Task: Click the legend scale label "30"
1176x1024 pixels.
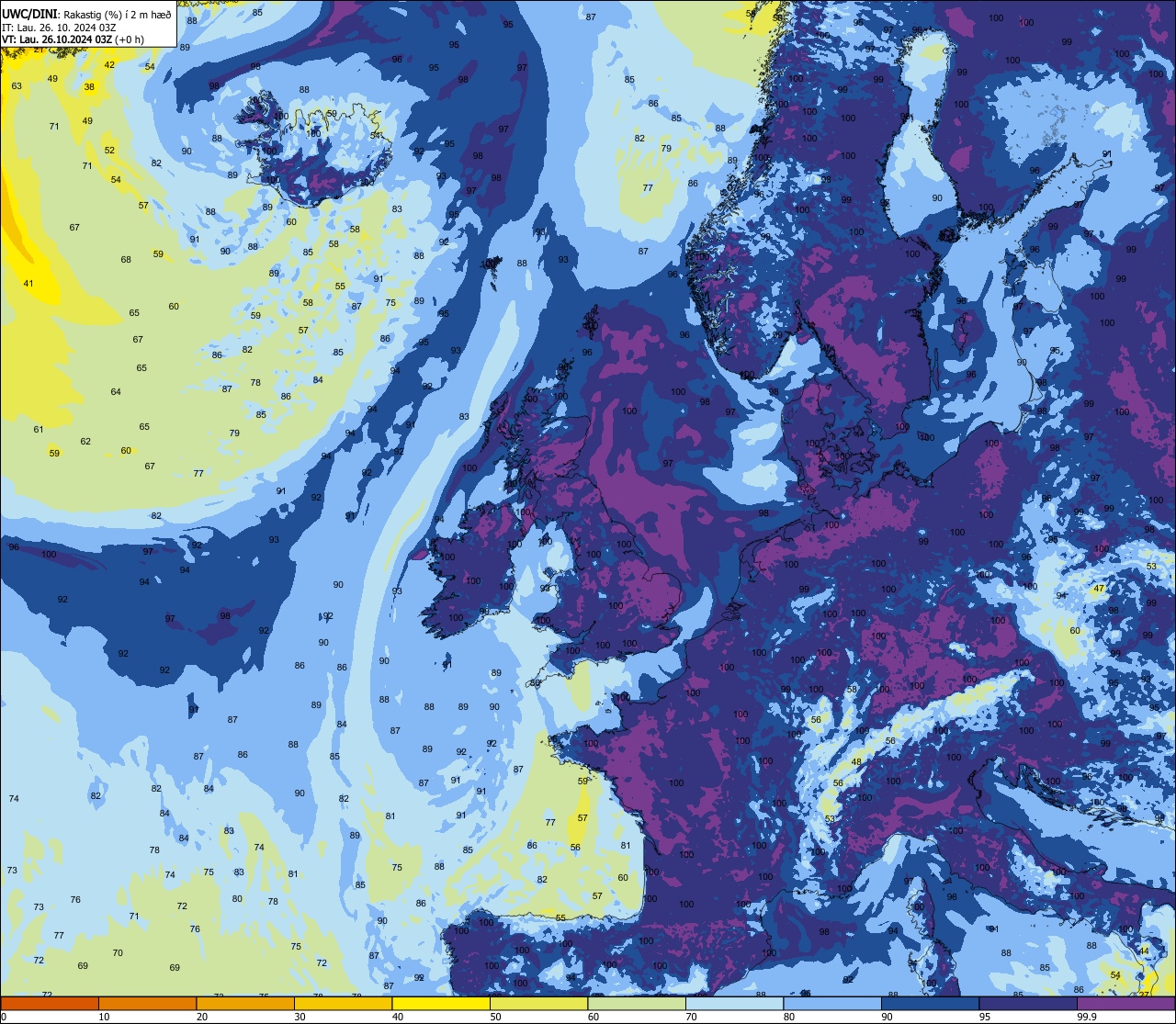Action: click(300, 1017)
